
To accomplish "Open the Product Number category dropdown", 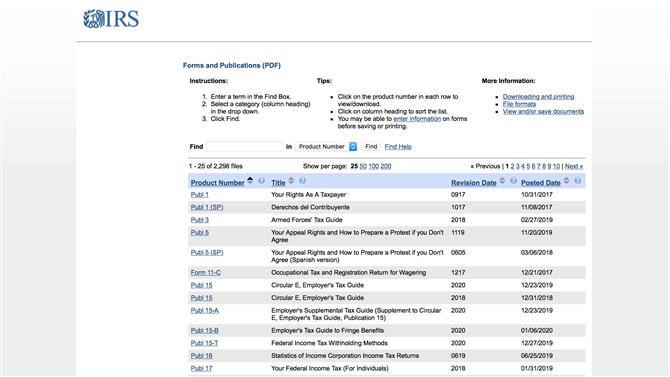I will coord(326,147).
